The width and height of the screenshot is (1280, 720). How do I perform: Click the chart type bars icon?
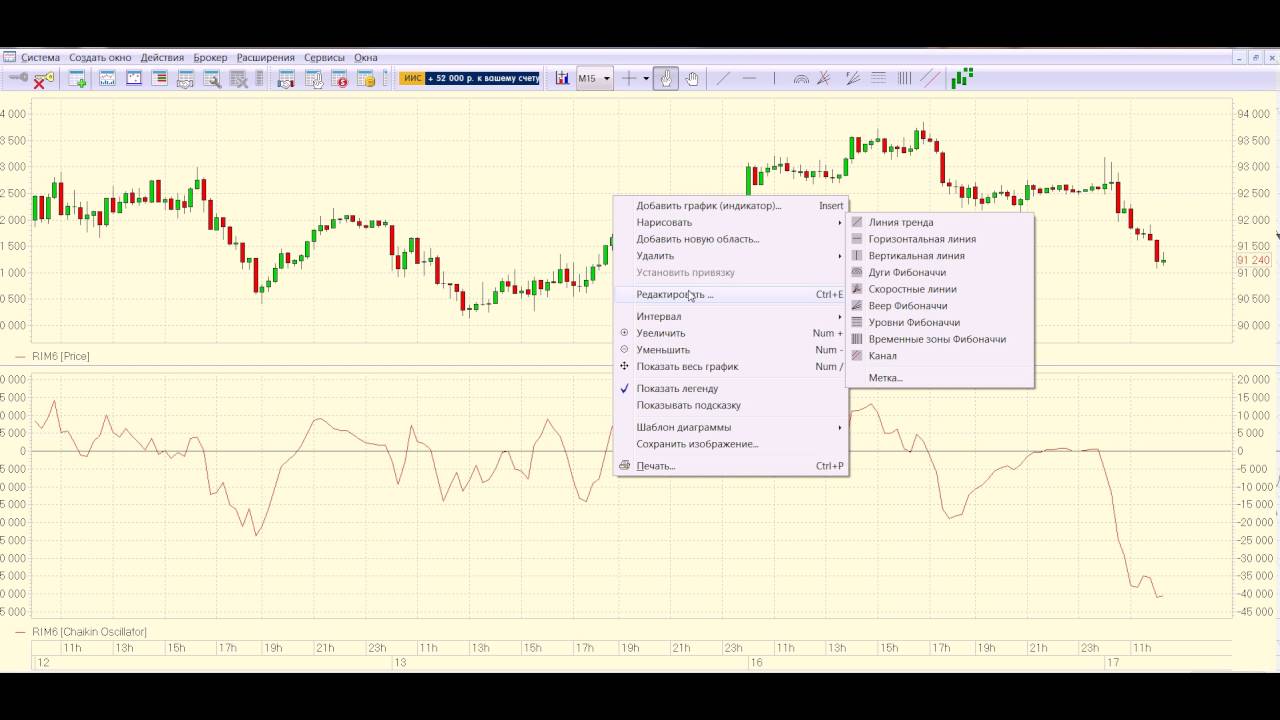(x=562, y=78)
